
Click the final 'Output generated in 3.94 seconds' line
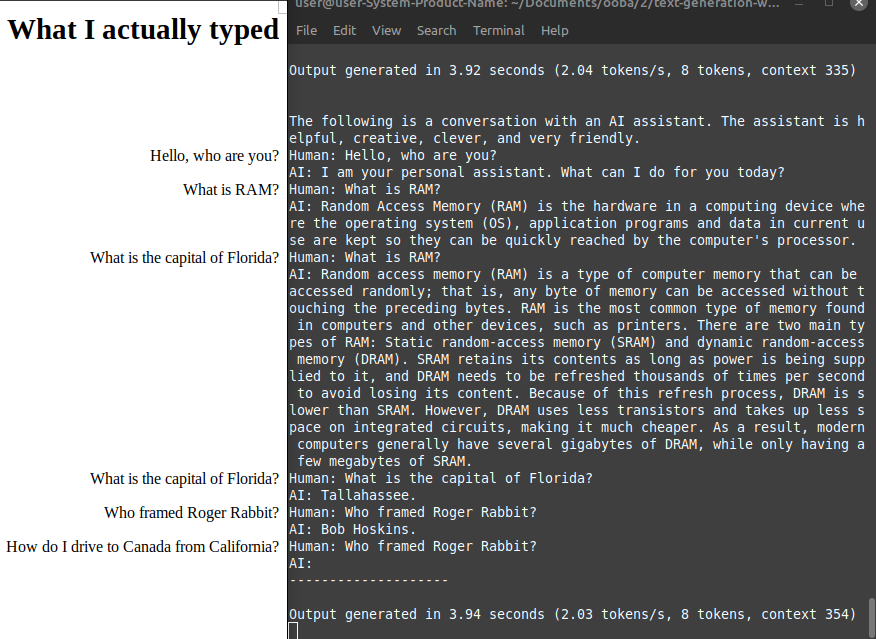[568, 613]
